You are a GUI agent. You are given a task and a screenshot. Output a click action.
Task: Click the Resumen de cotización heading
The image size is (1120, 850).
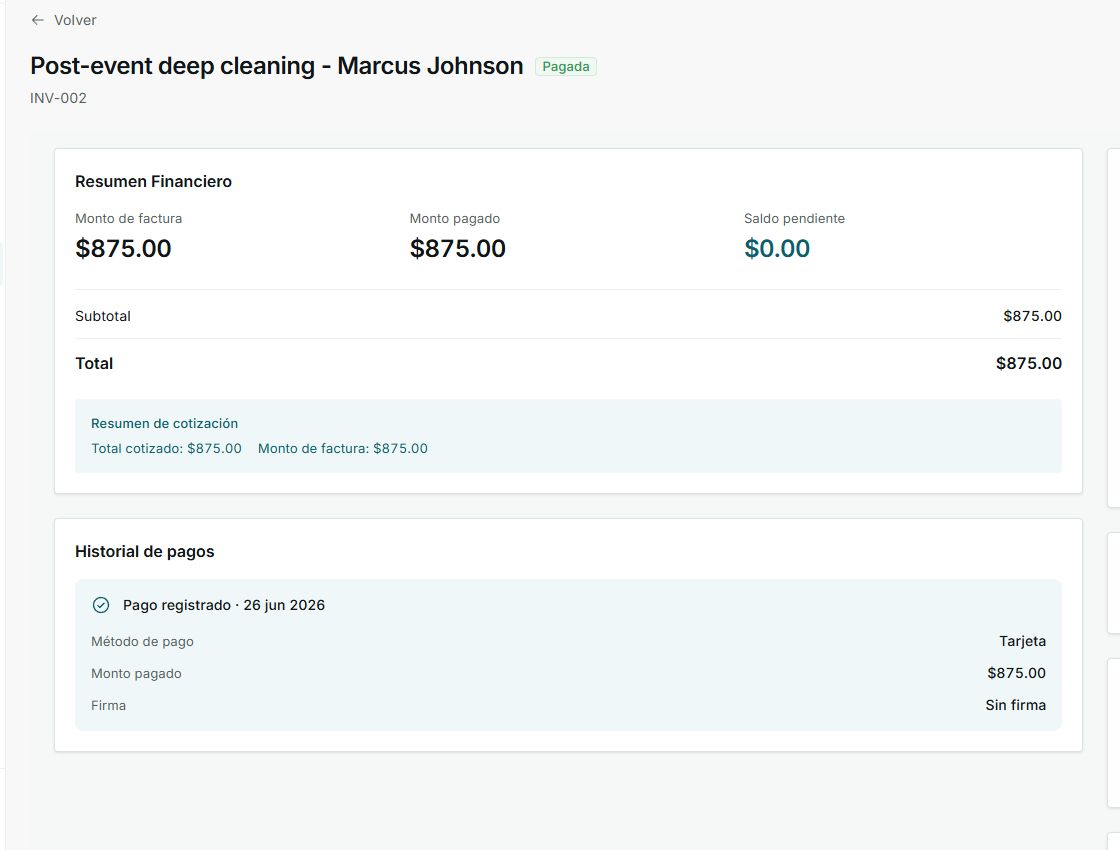tap(164, 424)
